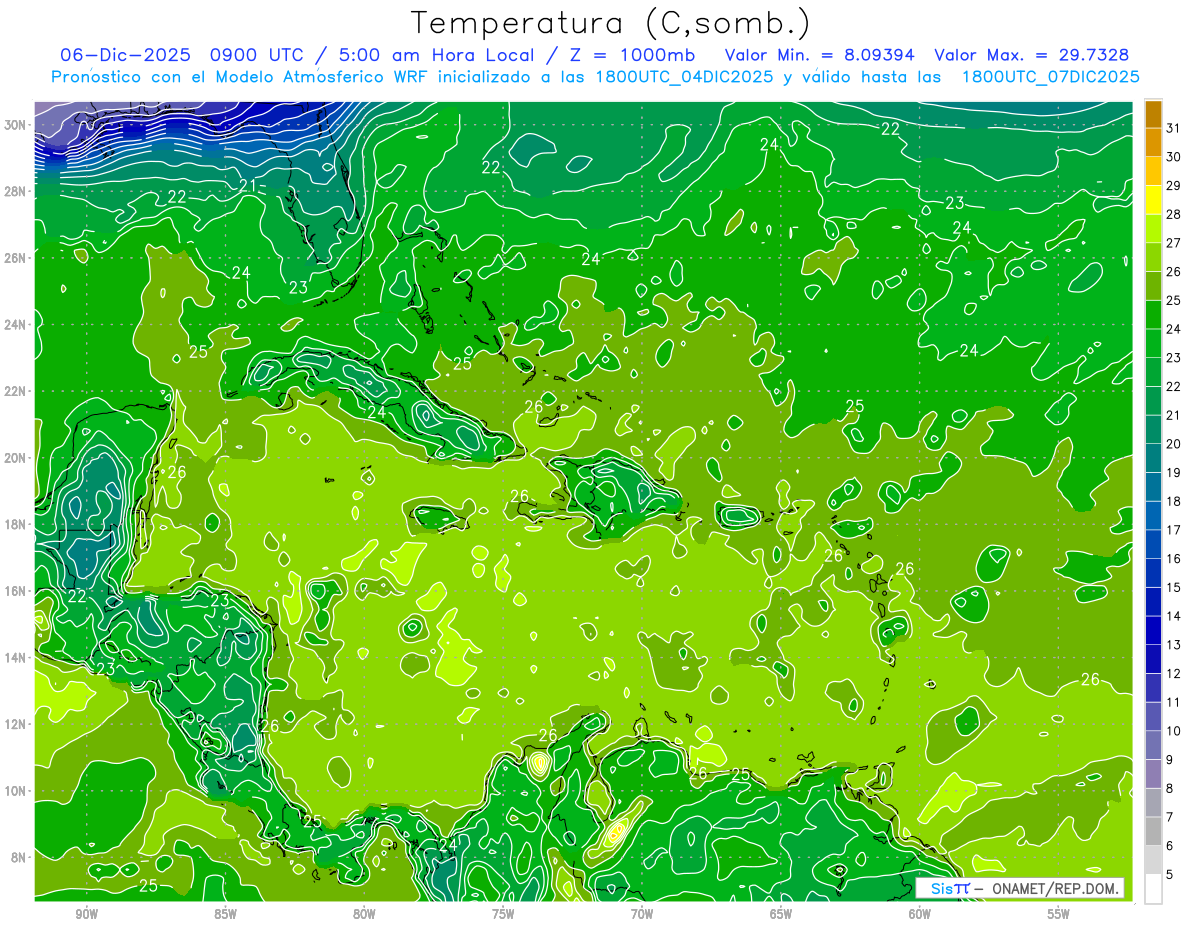Click dark blue color scale segment between 13 and 14
The height and width of the screenshot is (927, 1200).
[1153, 630]
